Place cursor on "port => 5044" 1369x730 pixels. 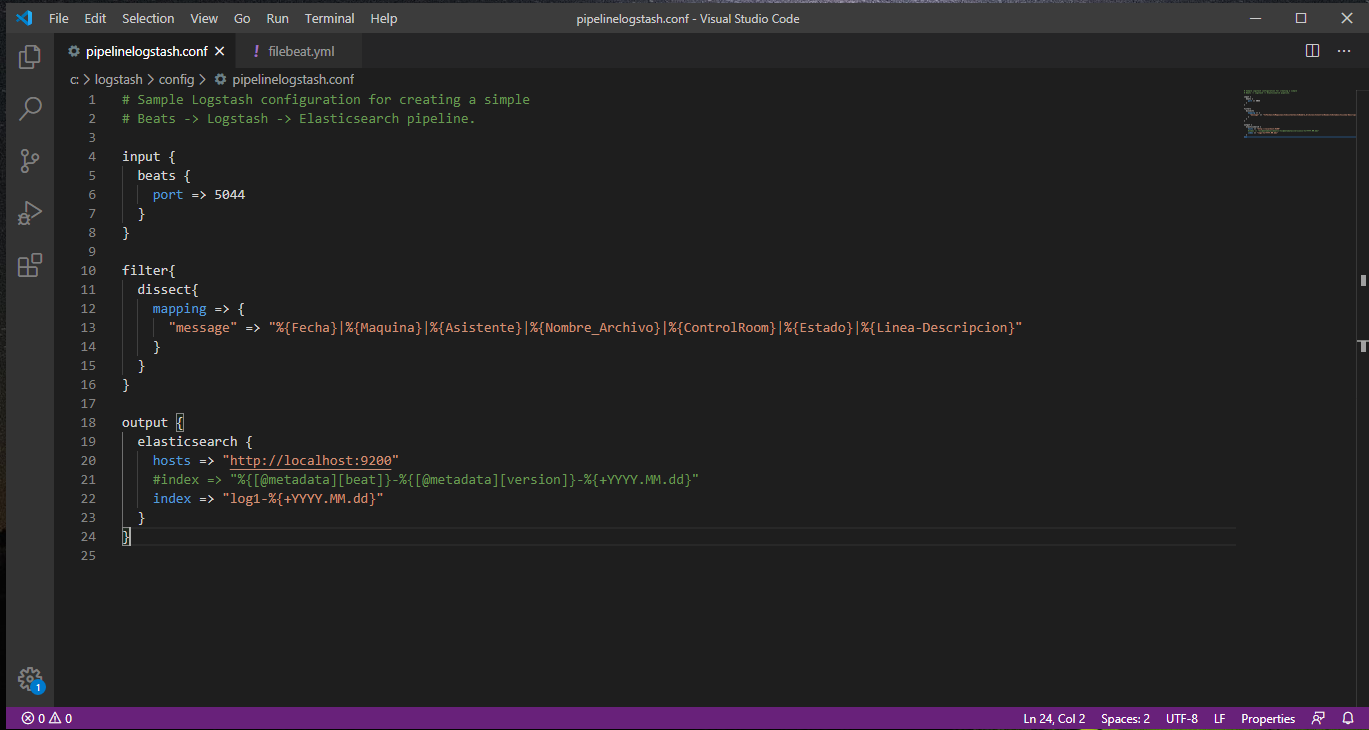[199, 195]
